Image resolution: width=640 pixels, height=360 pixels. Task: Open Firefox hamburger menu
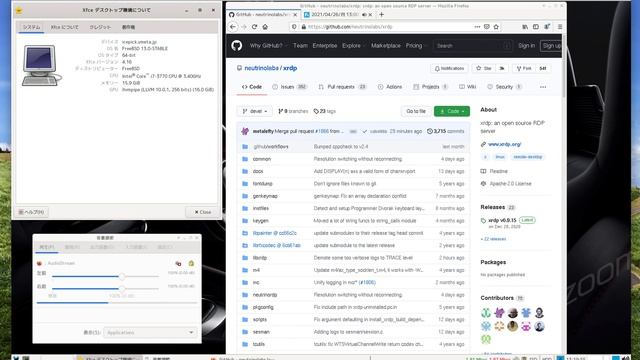click(x=560, y=27)
